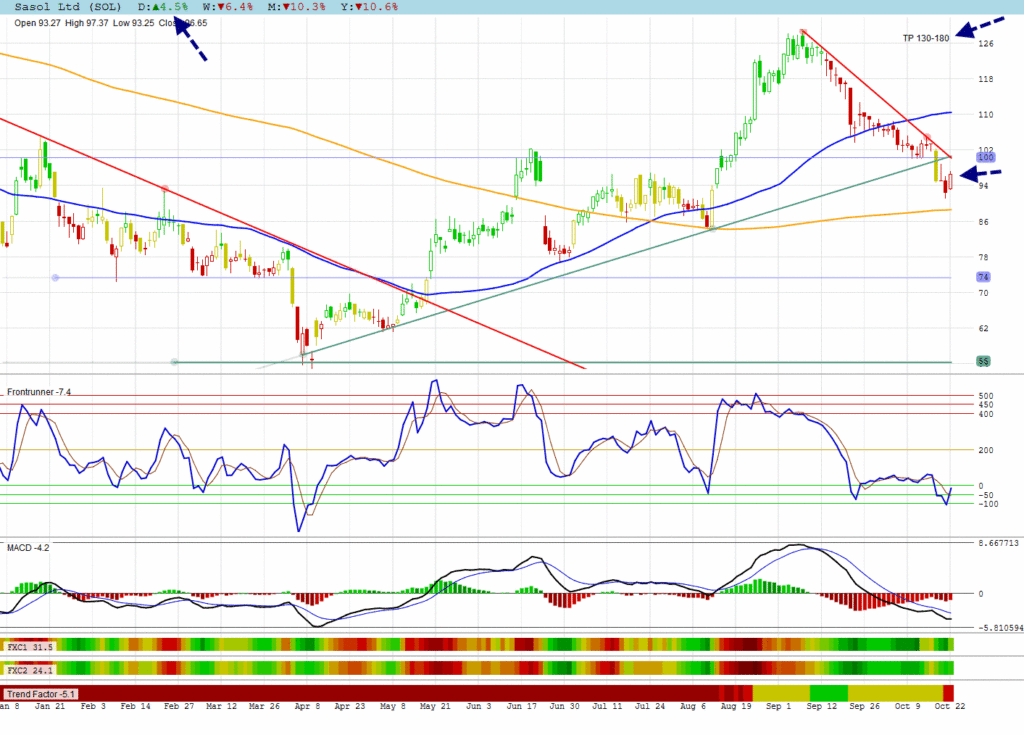Click the Trend Factor -5.1 label
The width and height of the screenshot is (1024, 735).
[41, 693]
